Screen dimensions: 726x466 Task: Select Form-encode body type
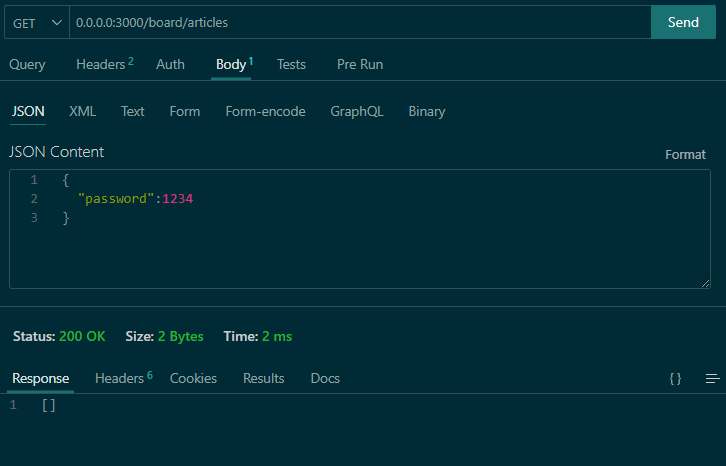point(265,112)
